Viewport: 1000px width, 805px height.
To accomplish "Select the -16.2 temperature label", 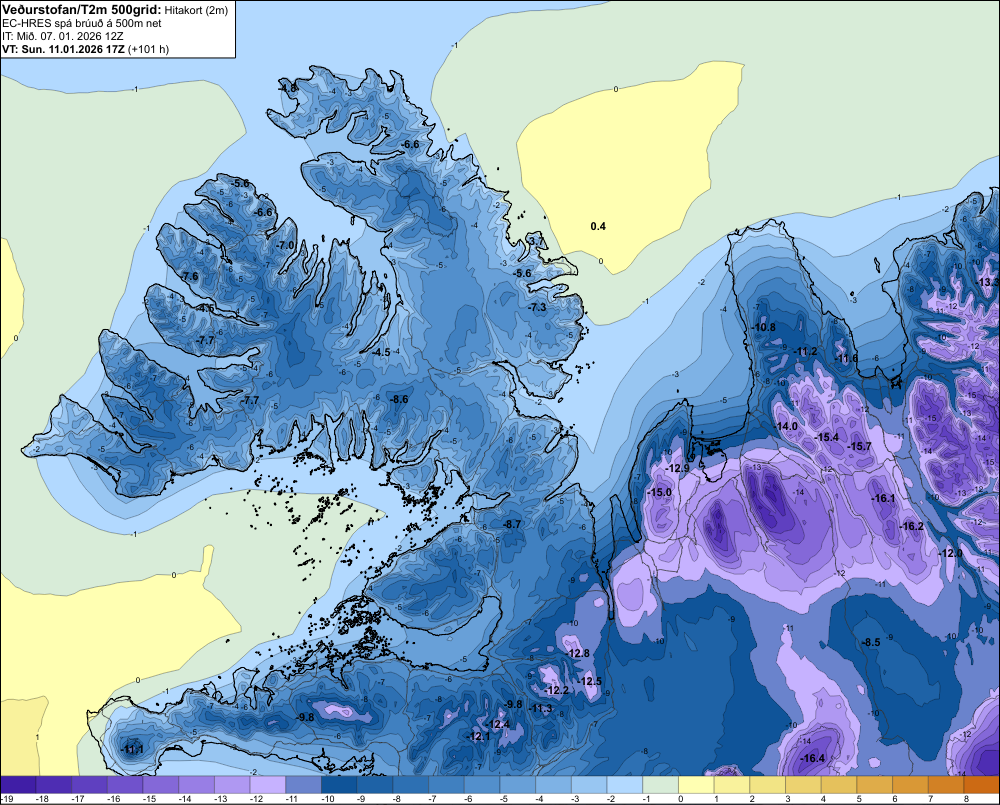I will (911, 526).
